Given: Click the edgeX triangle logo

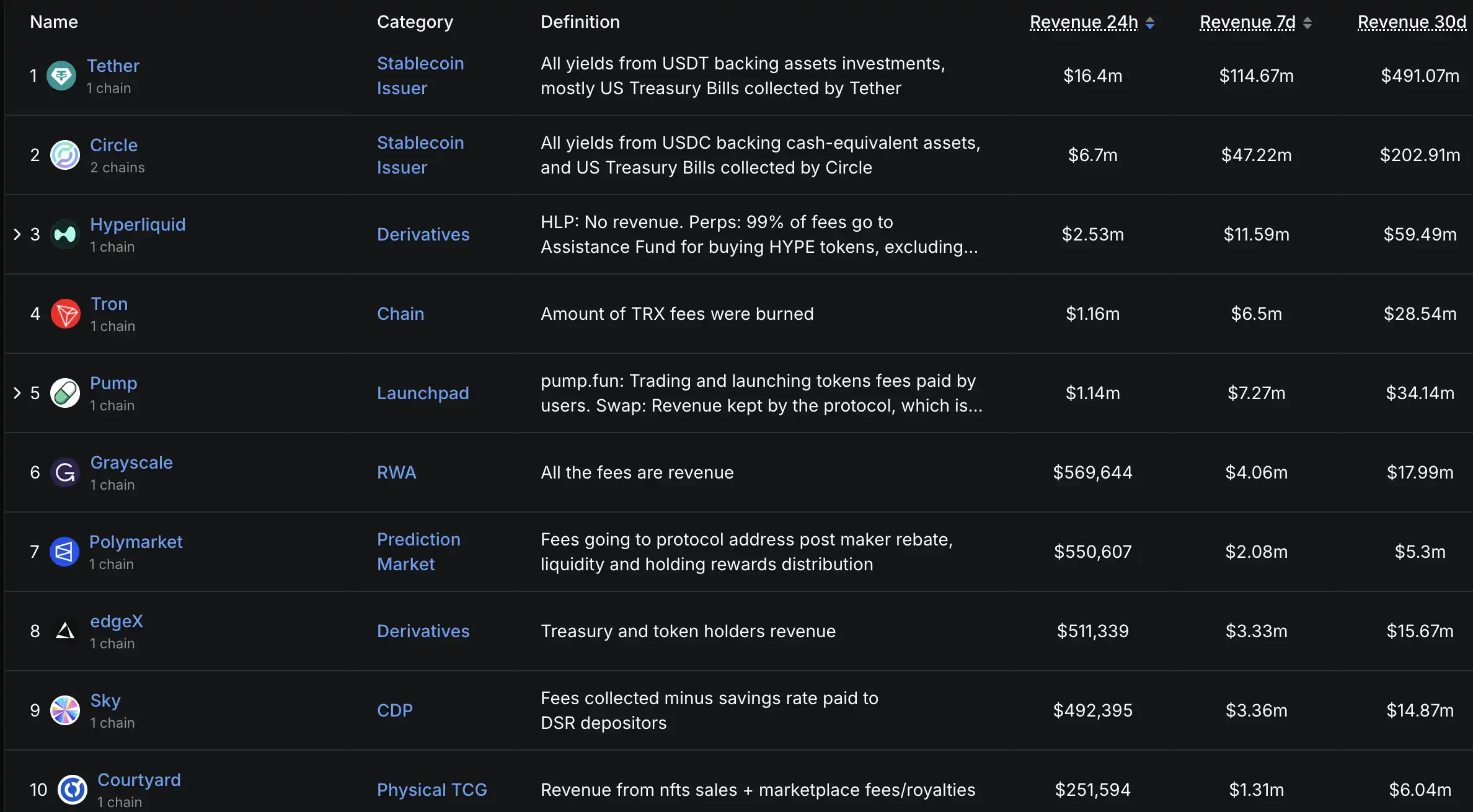Looking at the screenshot, I should pyautogui.click(x=65, y=631).
